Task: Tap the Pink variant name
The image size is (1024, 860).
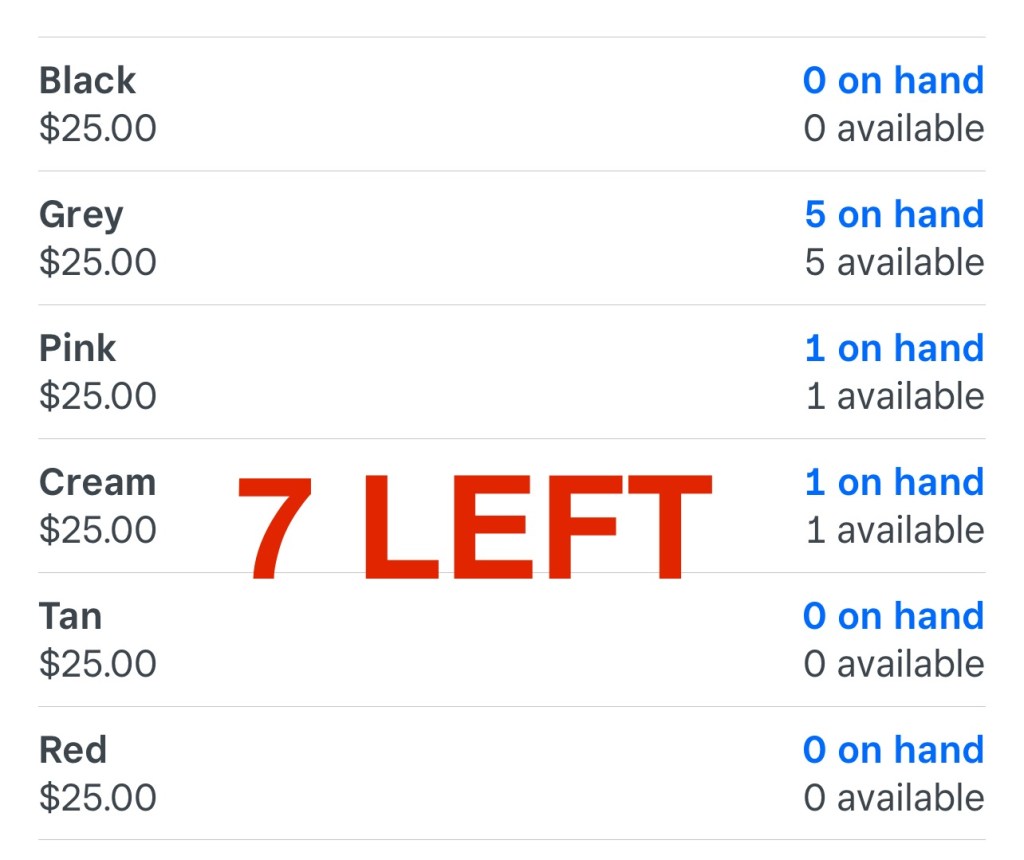Action: [x=77, y=349]
